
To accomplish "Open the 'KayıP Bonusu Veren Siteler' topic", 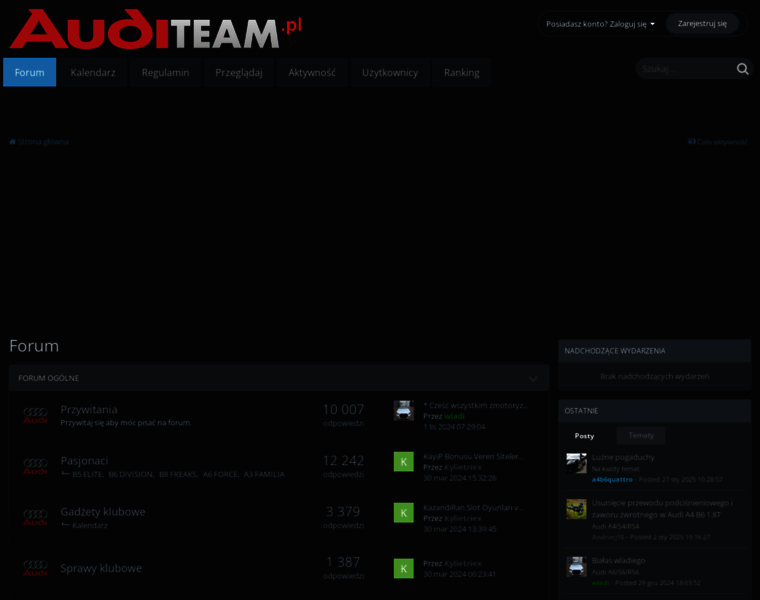I will [474, 456].
